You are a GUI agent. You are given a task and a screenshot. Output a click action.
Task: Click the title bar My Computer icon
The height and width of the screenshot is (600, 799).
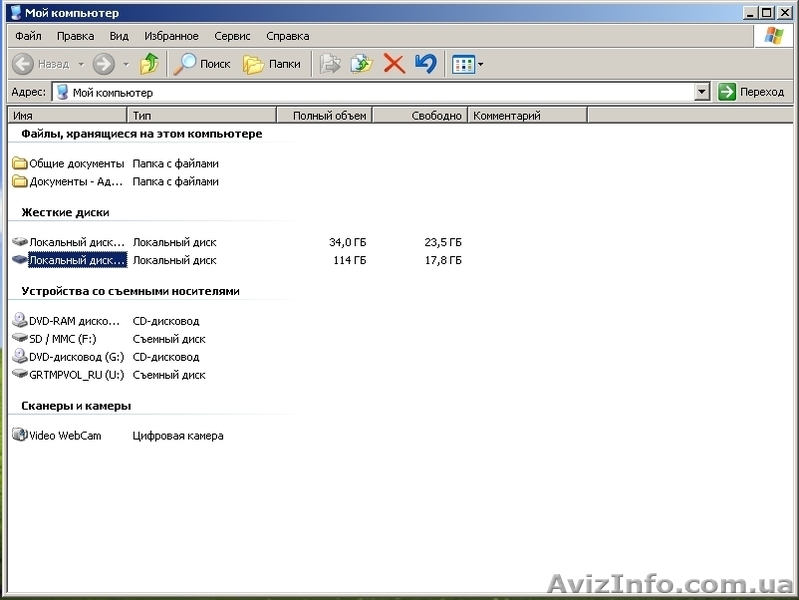[16, 12]
